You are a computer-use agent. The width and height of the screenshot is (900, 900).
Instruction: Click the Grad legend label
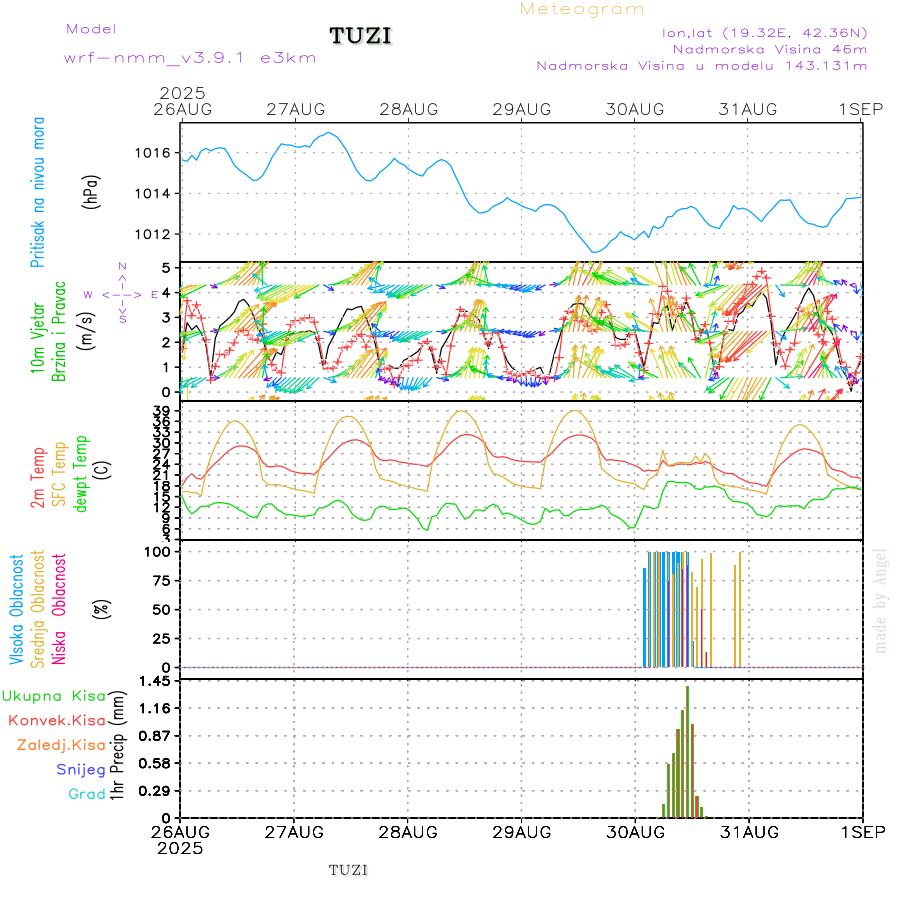[87, 794]
